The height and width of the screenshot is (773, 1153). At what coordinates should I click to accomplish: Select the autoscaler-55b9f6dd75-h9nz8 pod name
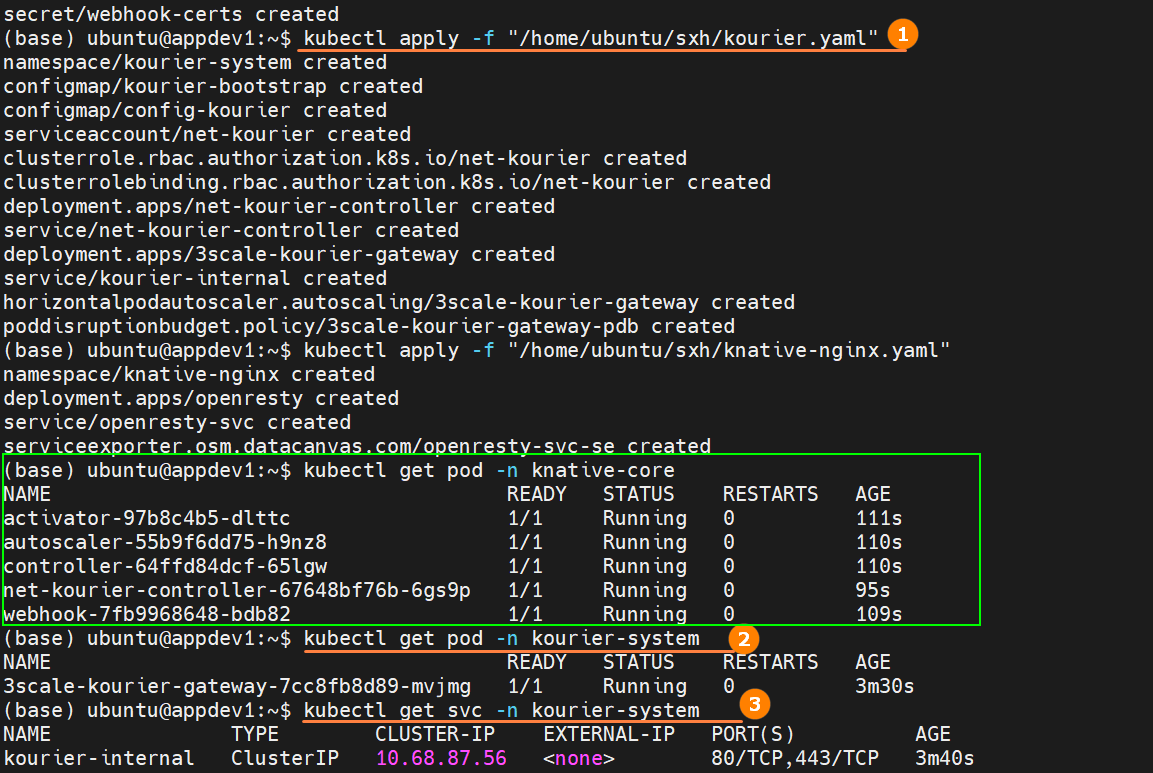(164, 542)
